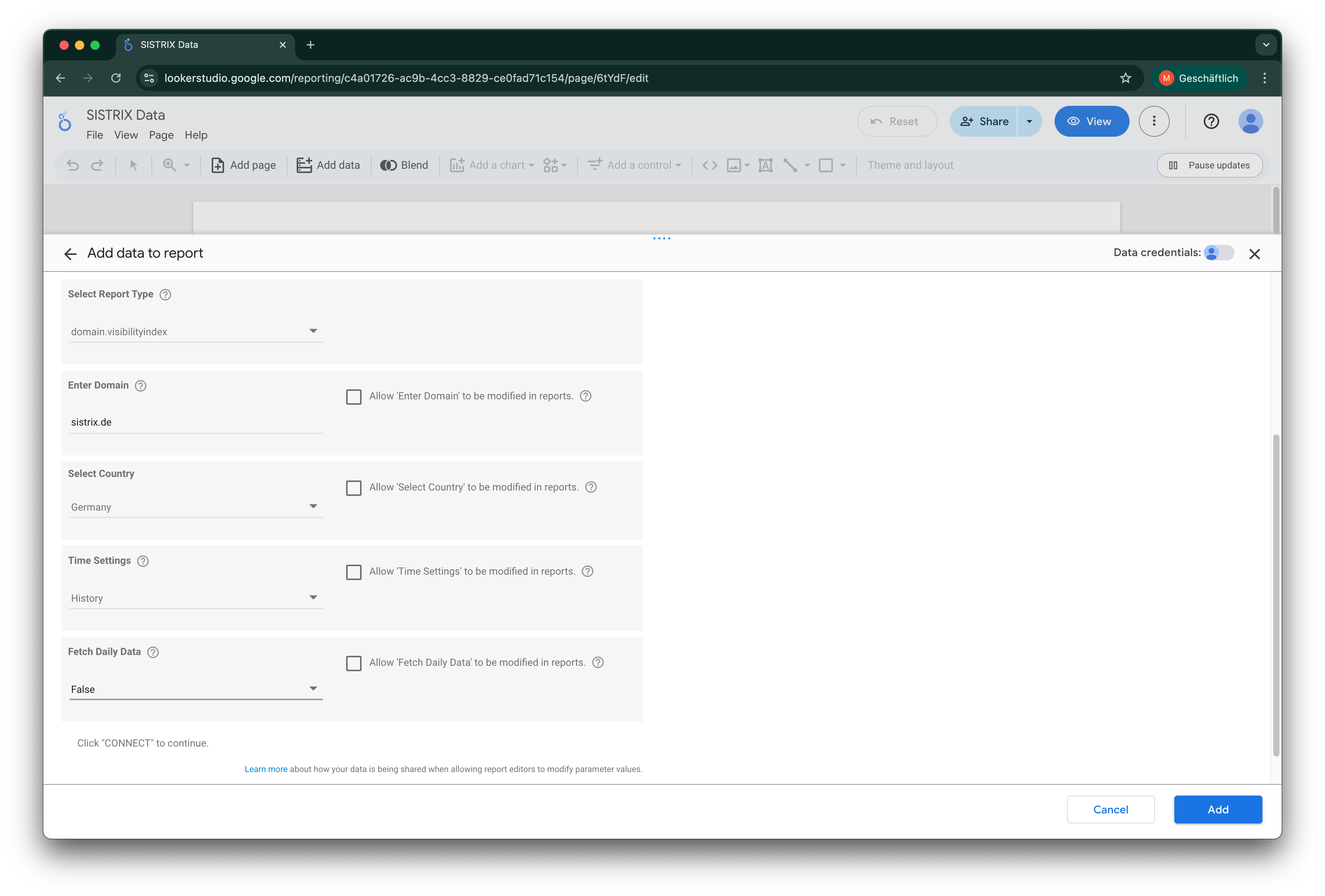The width and height of the screenshot is (1325, 896).
Task: Click the undo arrow icon
Action: pos(72,165)
